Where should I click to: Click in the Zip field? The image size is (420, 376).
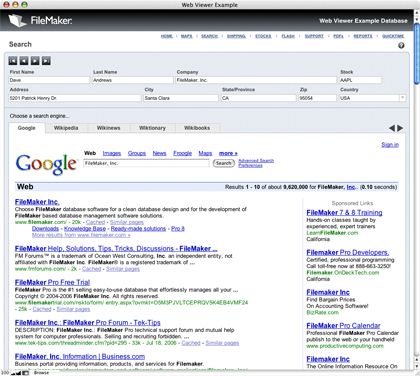[317, 98]
